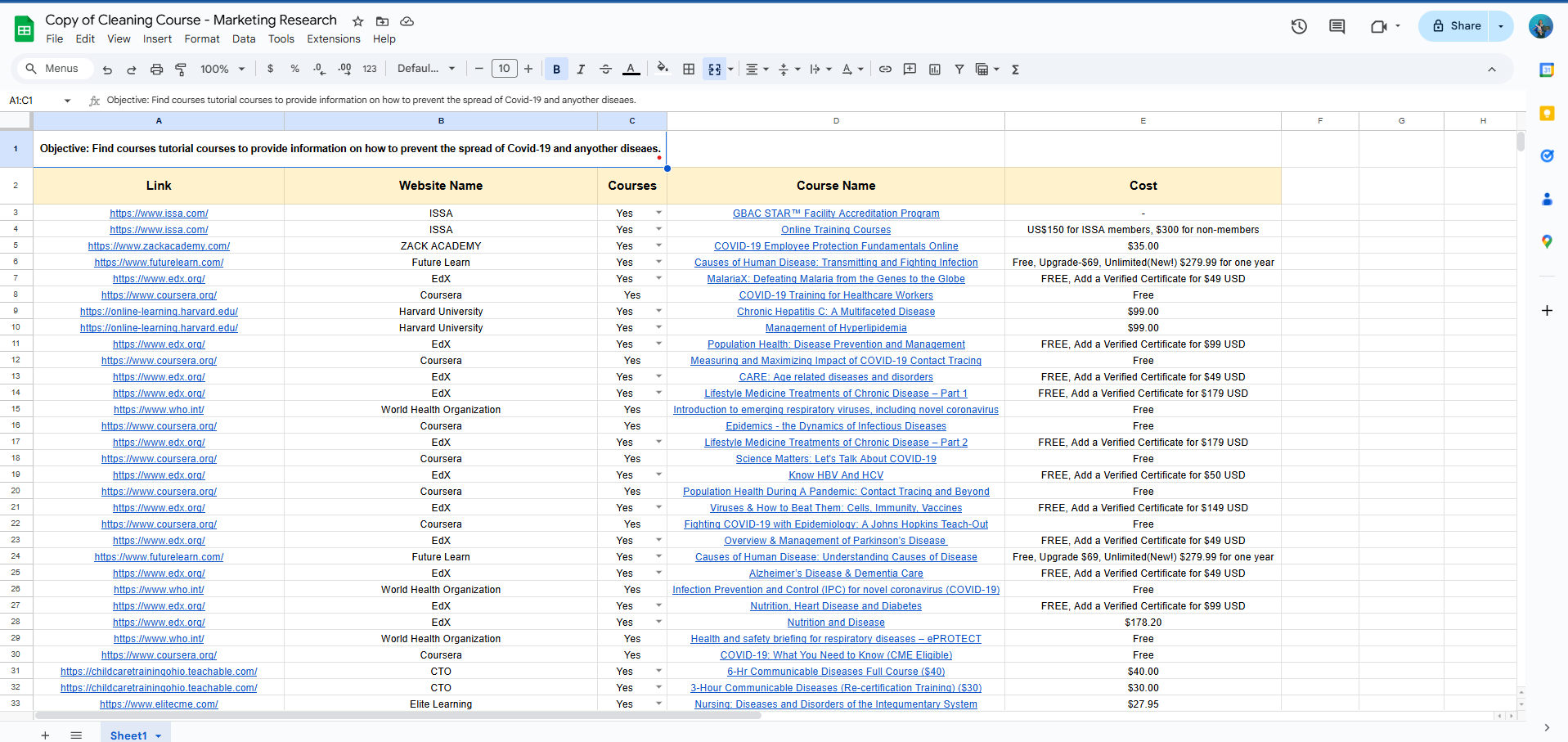The width and height of the screenshot is (1568, 742).
Task: Click the borders icon in toolbar
Action: [689, 70]
